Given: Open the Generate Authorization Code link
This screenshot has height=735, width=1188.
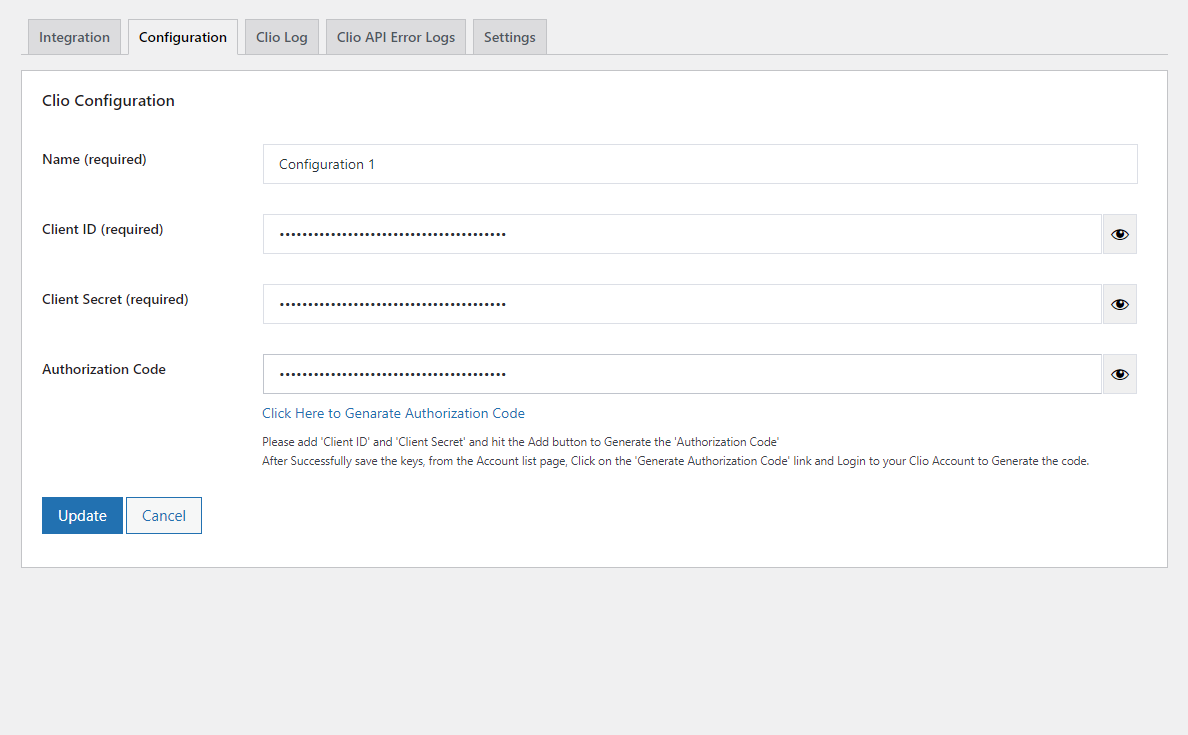Looking at the screenshot, I should pos(393,413).
